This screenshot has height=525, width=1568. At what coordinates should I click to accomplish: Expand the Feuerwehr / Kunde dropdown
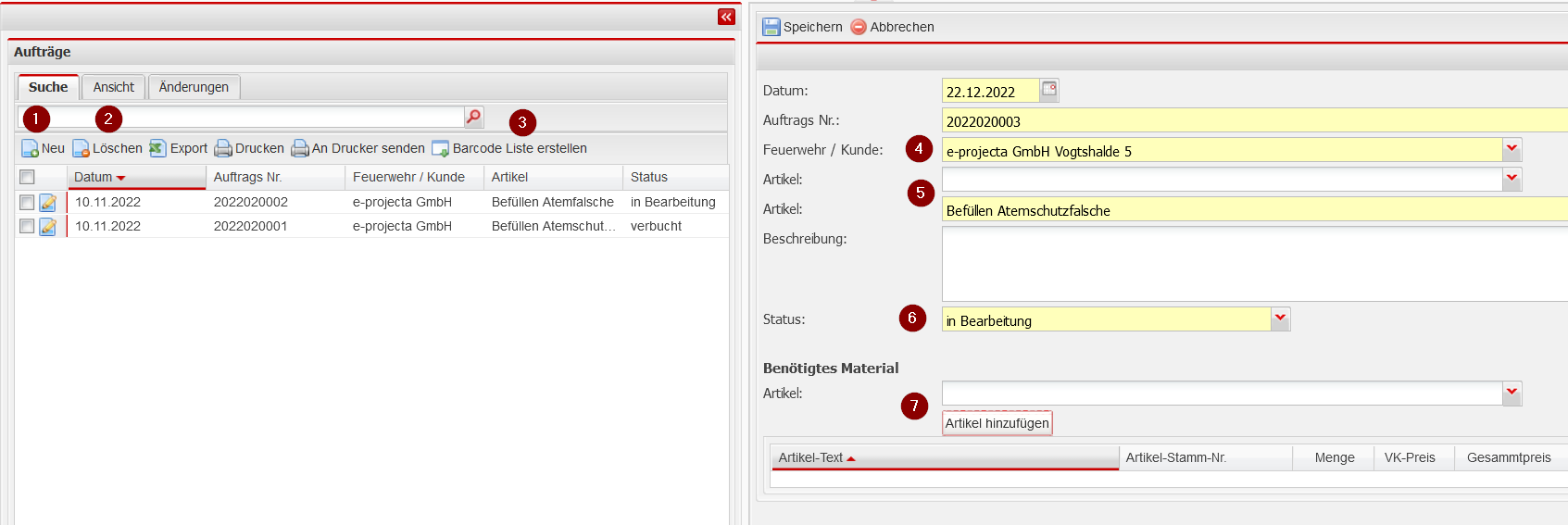pos(1512,150)
